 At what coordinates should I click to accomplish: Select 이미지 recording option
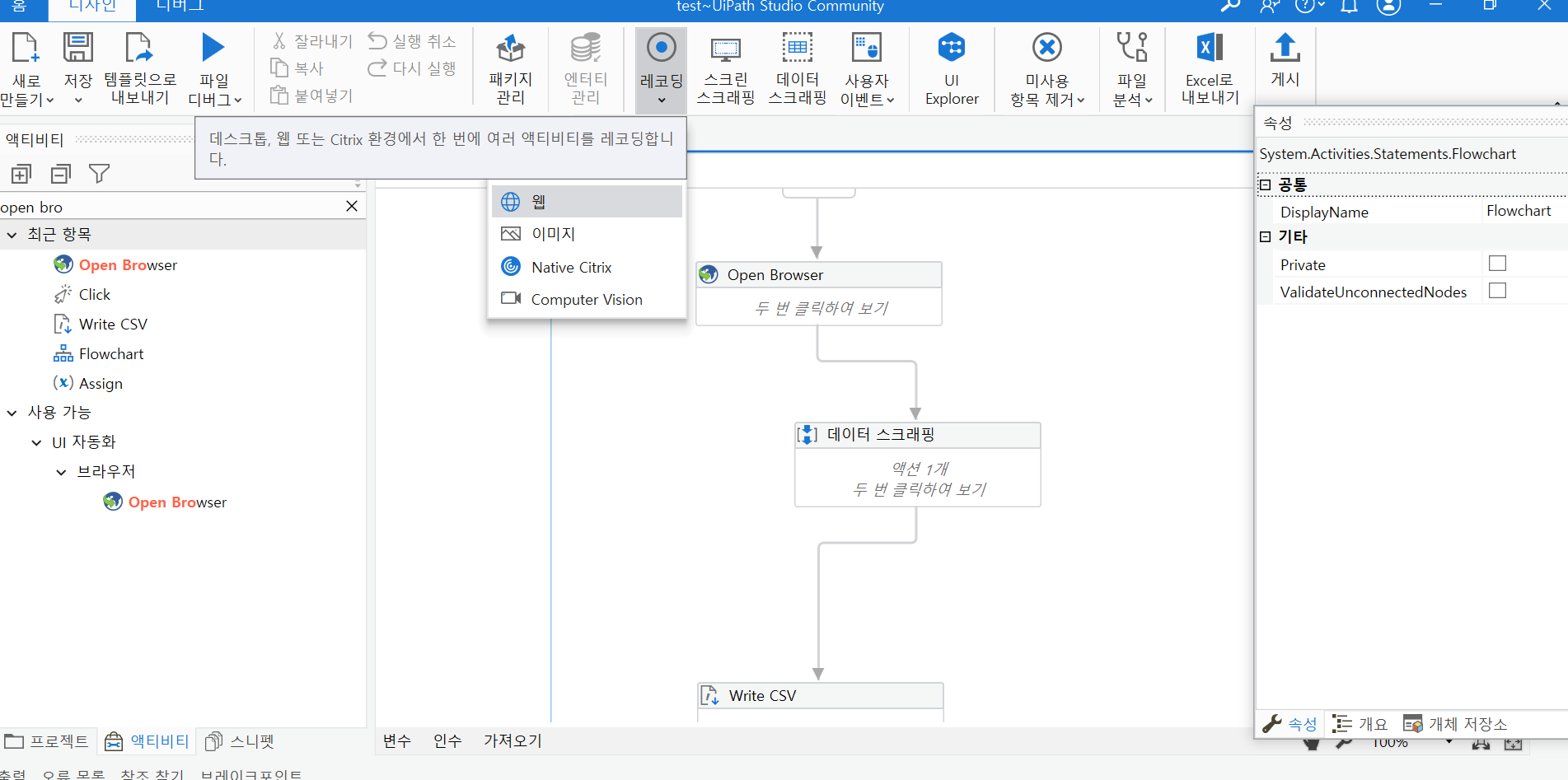click(x=587, y=234)
